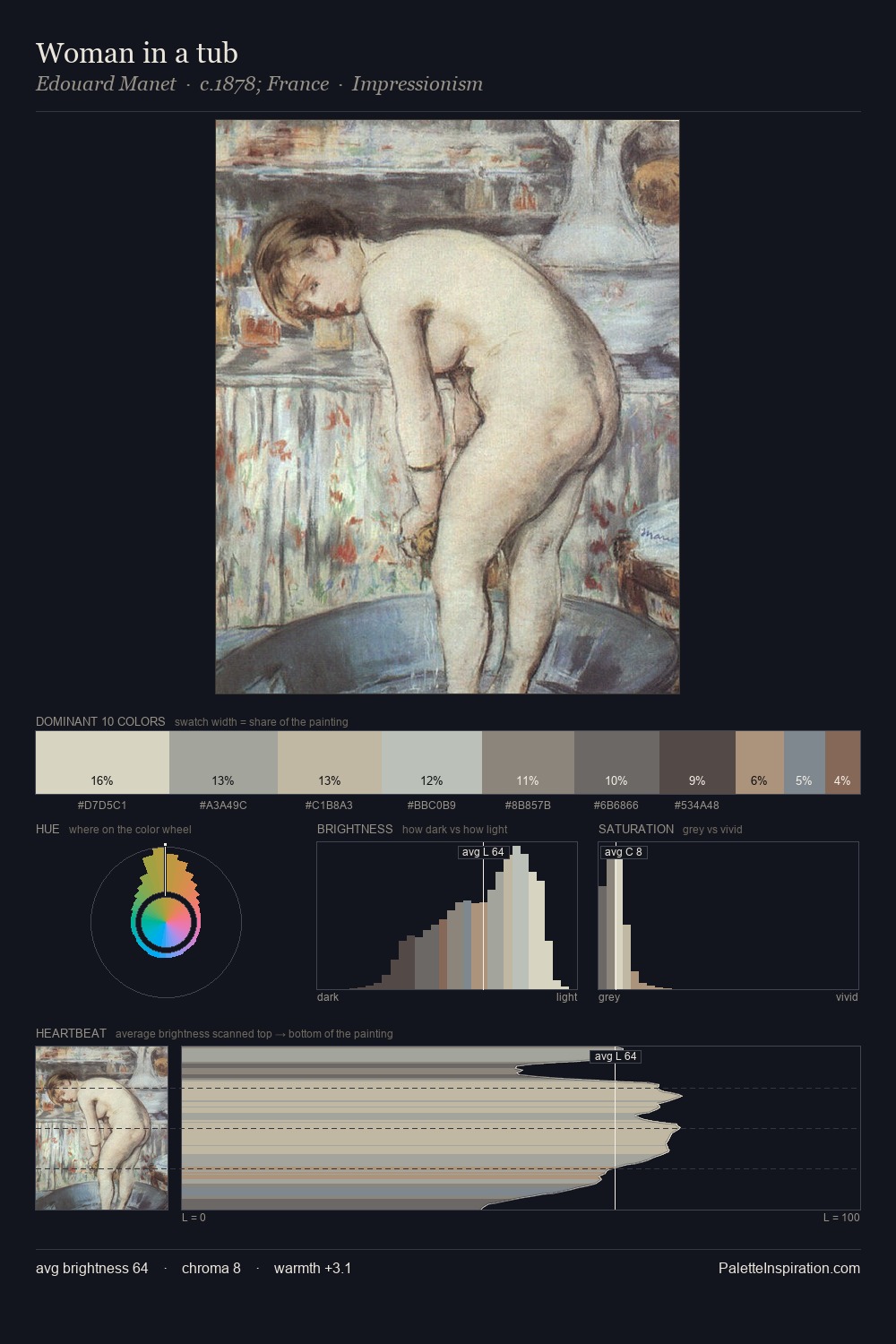Click the title "Woman in a tub"
Screen dimensions: 896x1344
coord(137,53)
